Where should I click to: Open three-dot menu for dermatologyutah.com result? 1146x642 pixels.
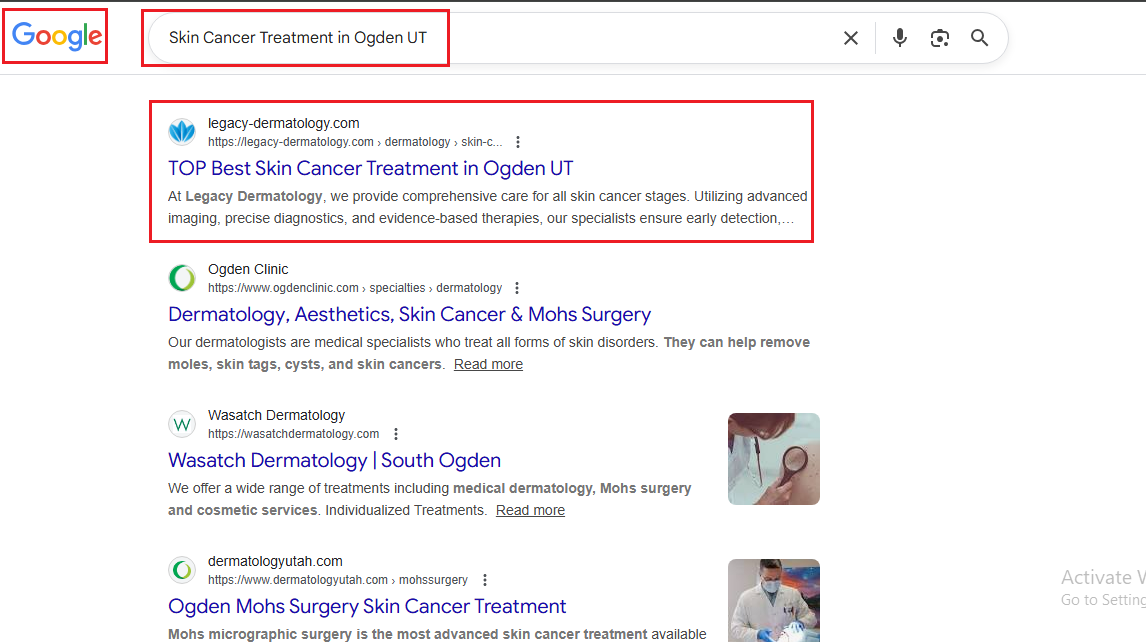click(484, 580)
